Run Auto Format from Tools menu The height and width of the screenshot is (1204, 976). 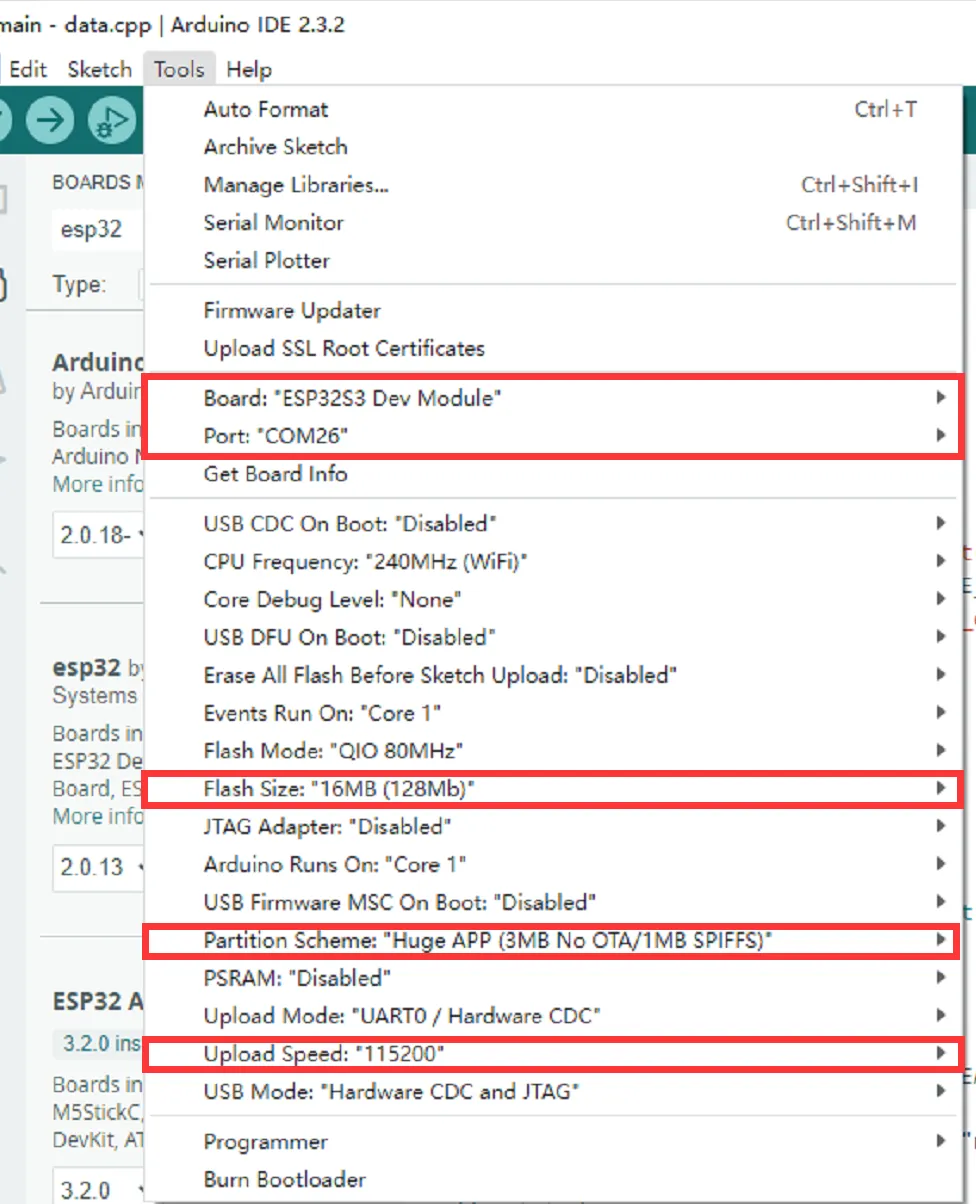[554, 109]
